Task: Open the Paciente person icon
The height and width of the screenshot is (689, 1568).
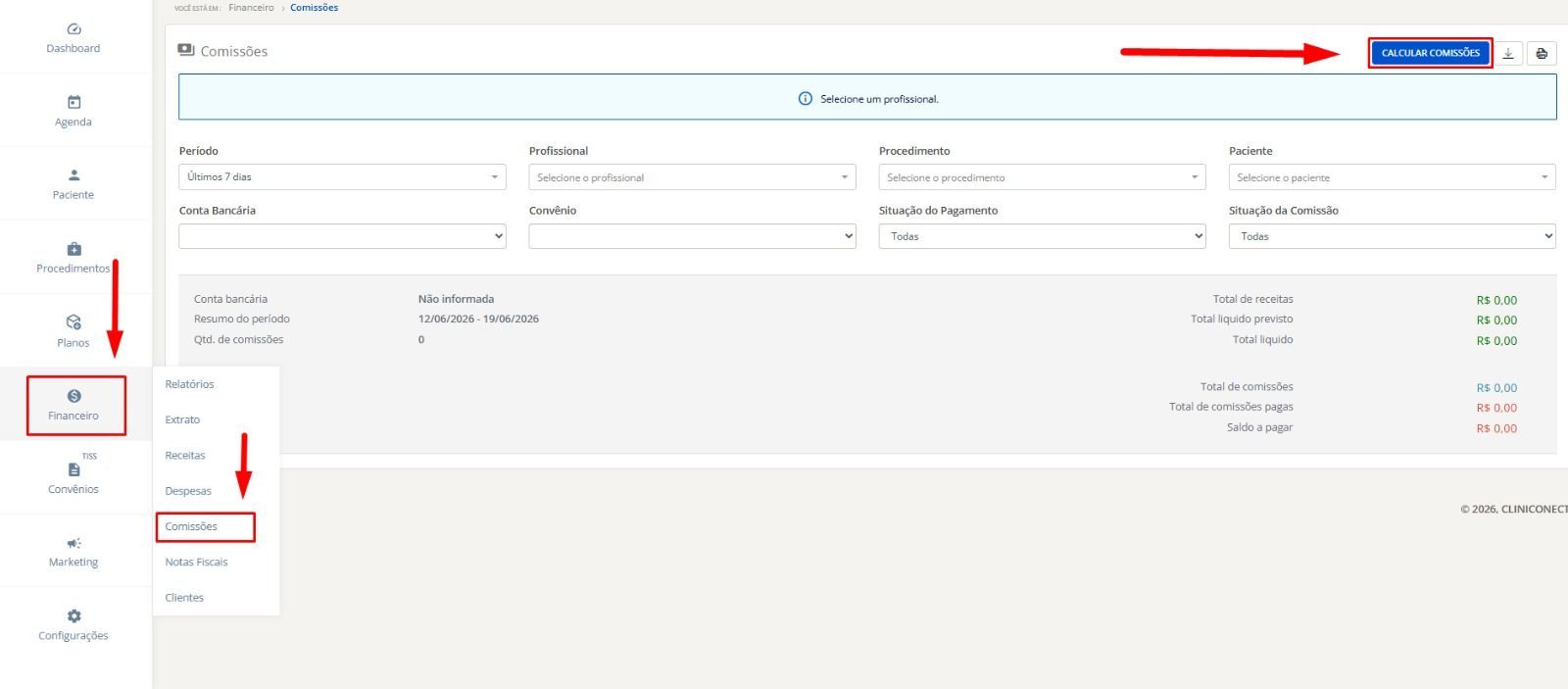Action: coord(73,175)
